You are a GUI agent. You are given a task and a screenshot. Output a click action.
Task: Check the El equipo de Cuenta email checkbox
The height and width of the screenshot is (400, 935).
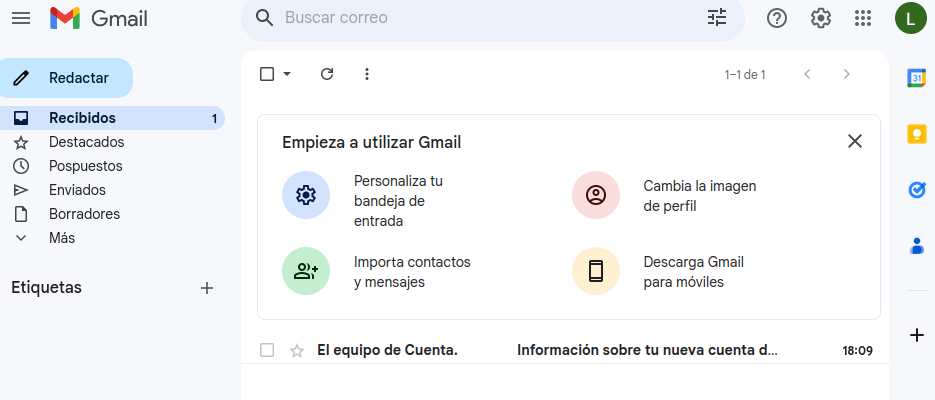[267, 350]
